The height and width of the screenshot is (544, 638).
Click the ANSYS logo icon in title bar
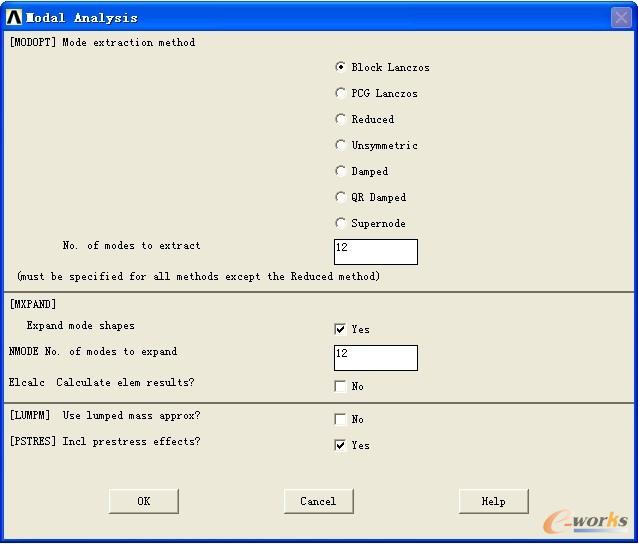[x=14, y=17]
